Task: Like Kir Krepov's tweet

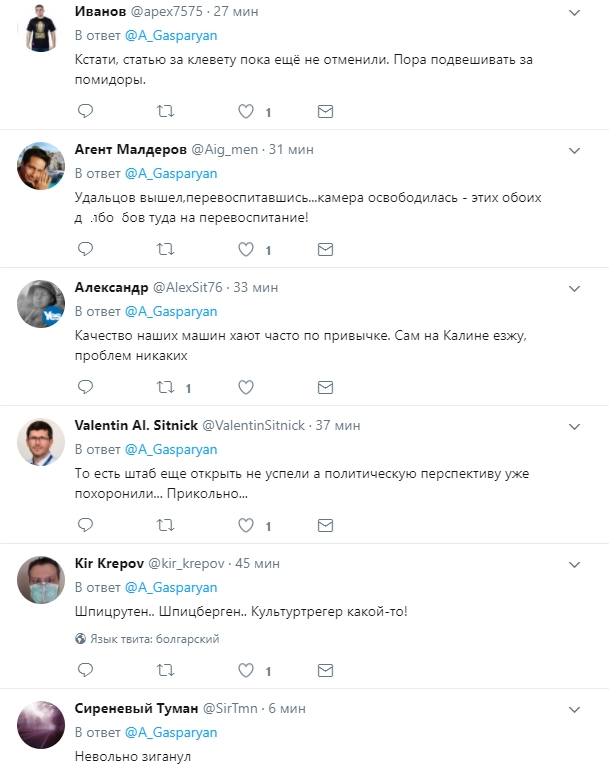Action: (245, 670)
